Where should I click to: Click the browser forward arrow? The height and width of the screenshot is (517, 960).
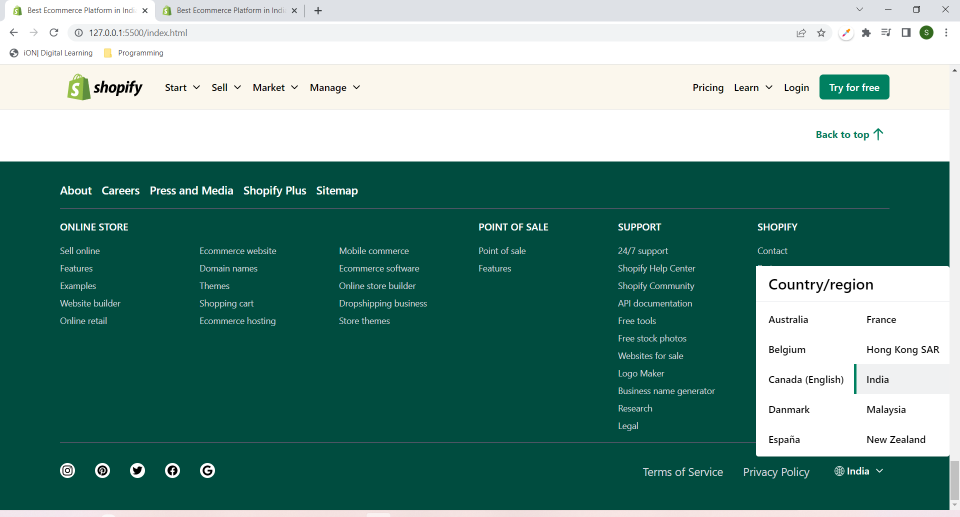[34, 32]
